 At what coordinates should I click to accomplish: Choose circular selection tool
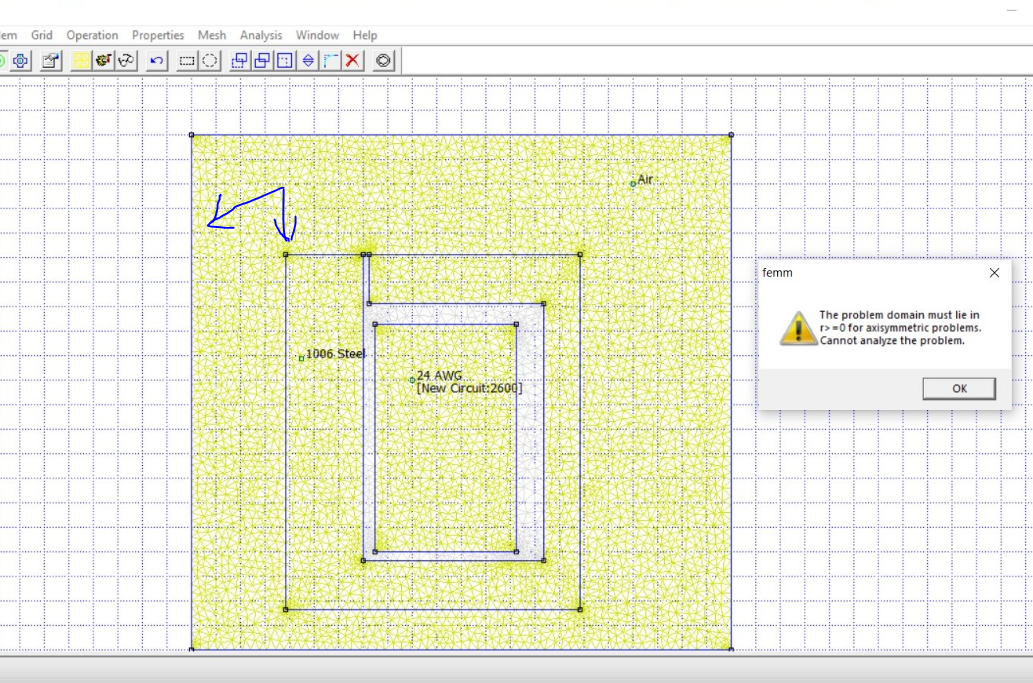click(x=209, y=61)
